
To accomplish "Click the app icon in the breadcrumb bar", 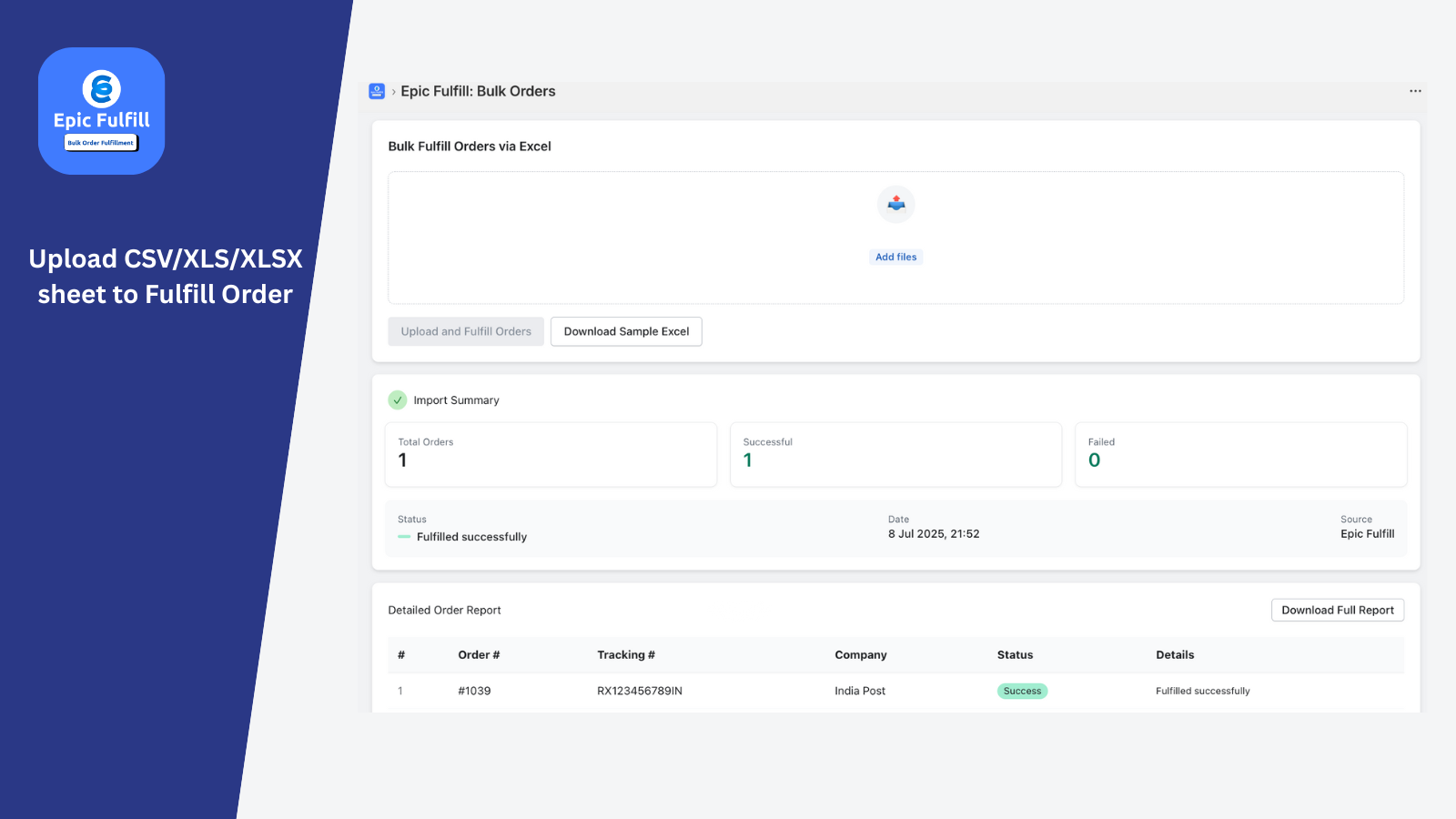I will [x=377, y=91].
